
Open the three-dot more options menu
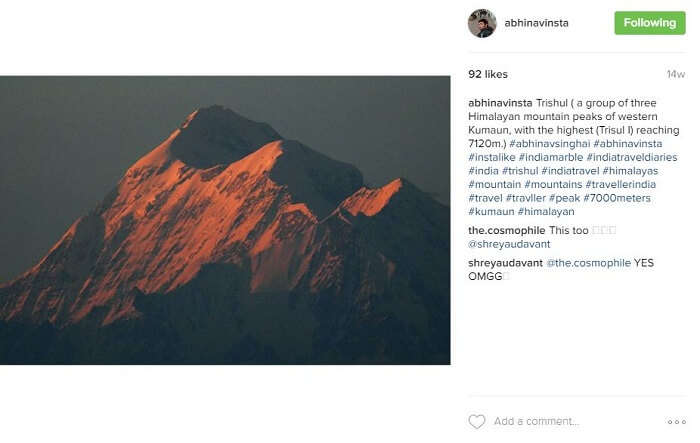click(x=676, y=422)
